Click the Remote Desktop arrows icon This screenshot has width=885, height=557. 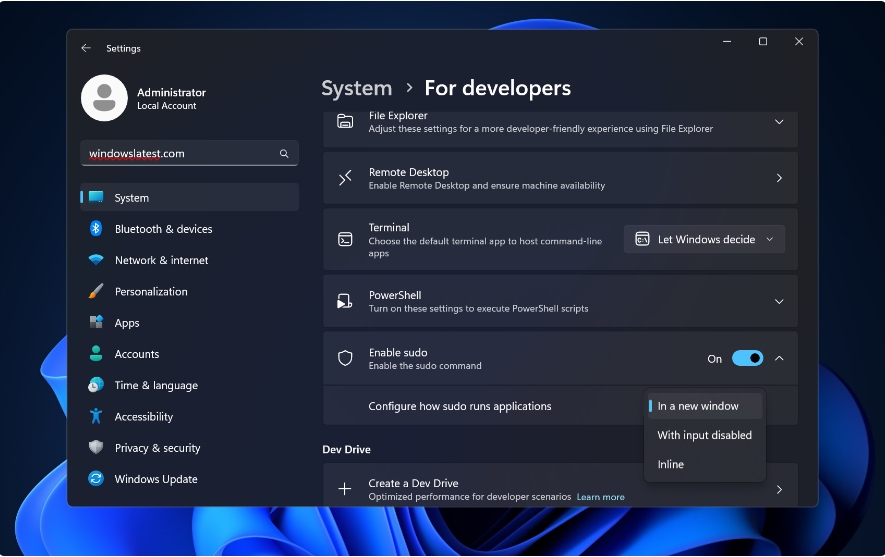[x=345, y=178]
